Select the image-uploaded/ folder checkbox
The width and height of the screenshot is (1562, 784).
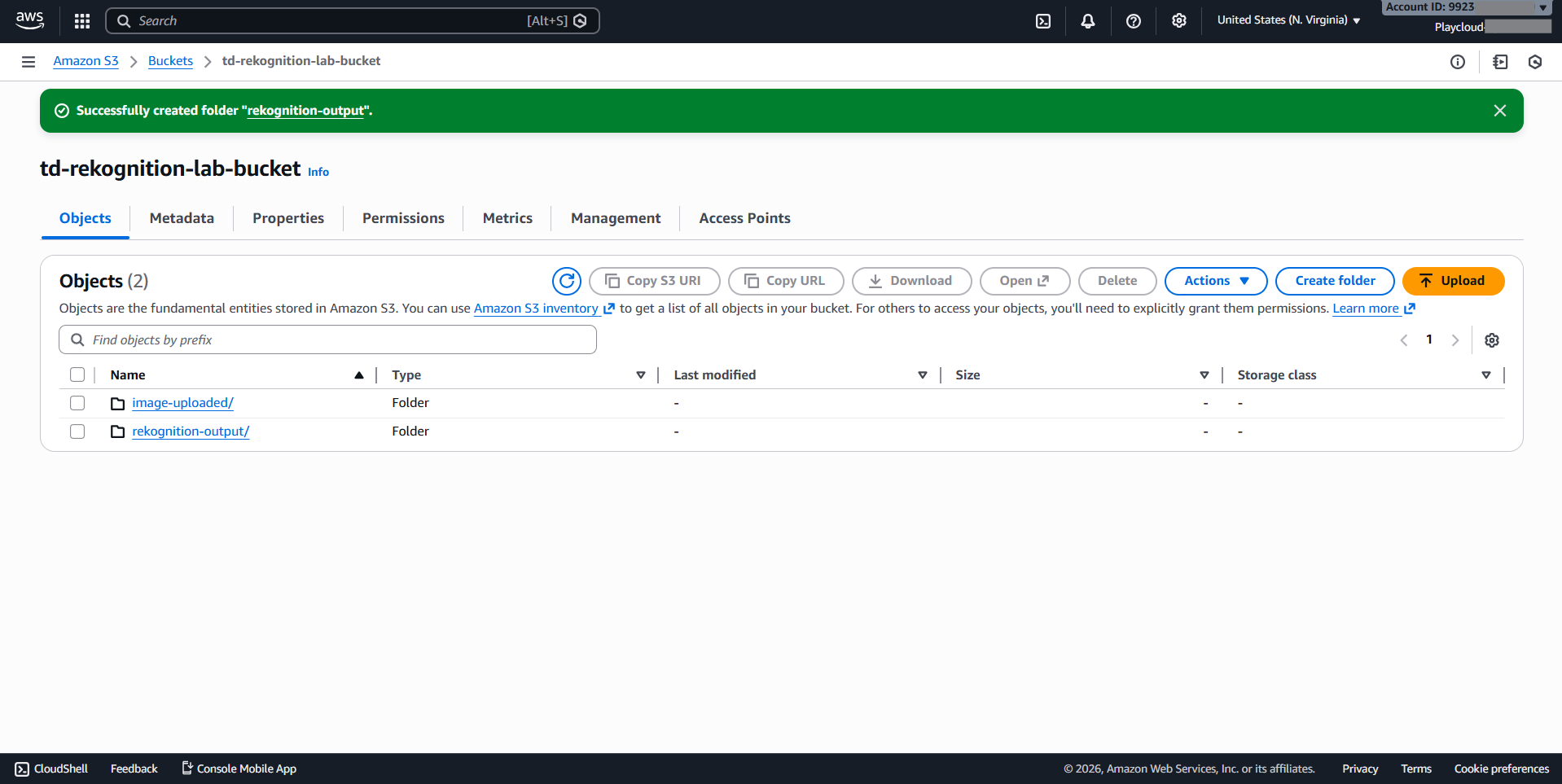(x=77, y=403)
